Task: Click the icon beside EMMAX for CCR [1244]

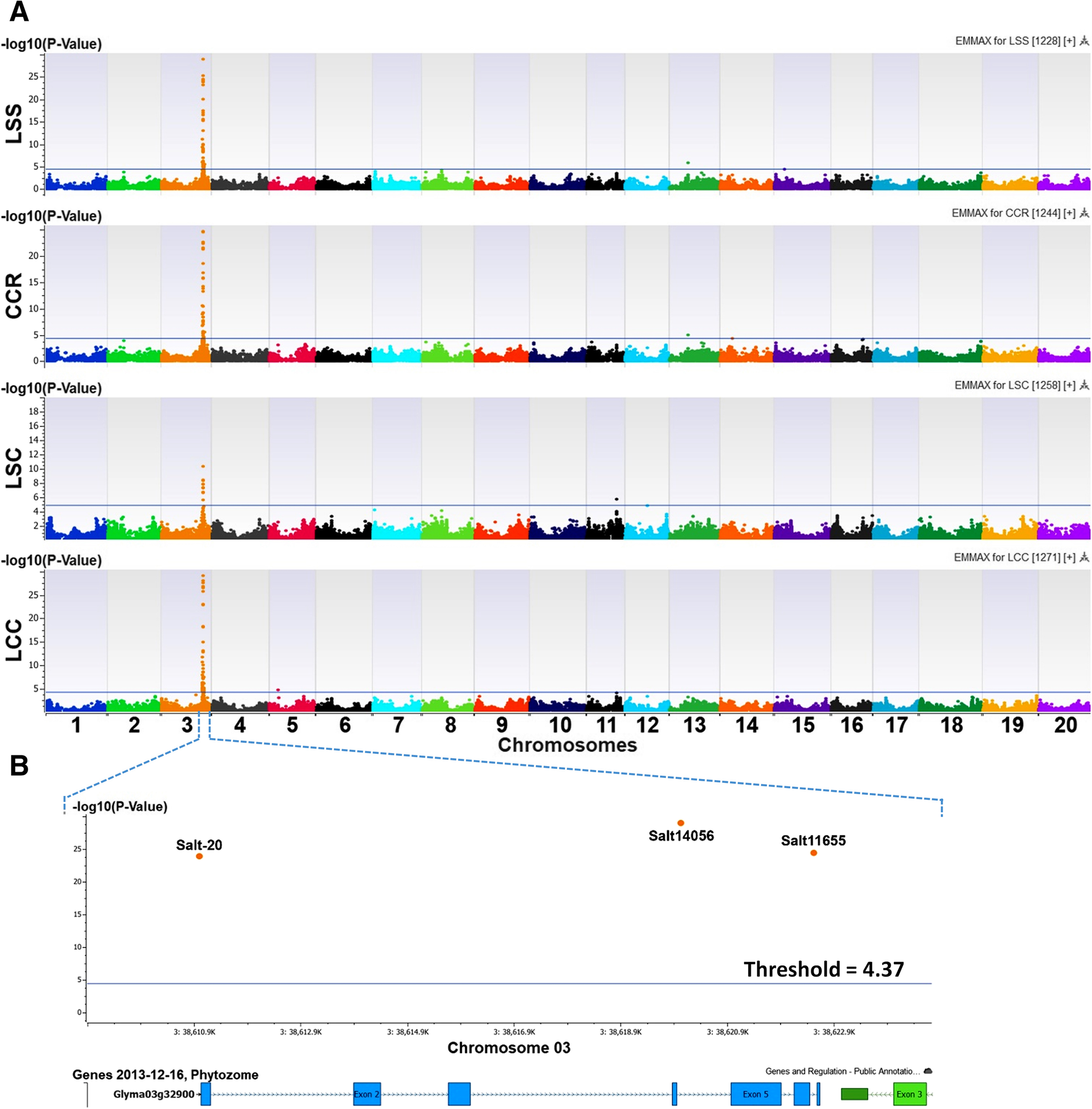Action: [x=1084, y=213]
